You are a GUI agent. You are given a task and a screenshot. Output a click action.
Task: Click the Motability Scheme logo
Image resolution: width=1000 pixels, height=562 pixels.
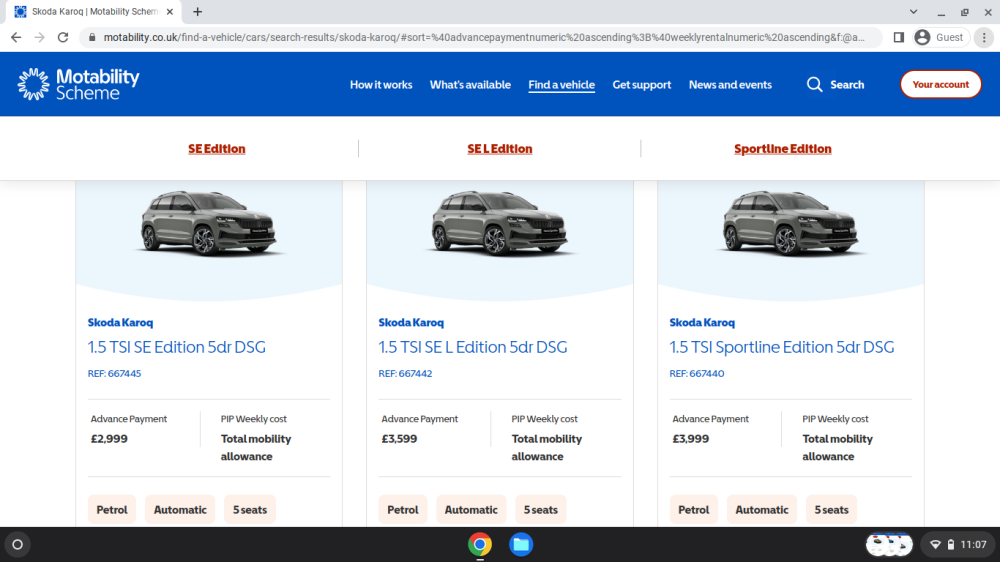[78, 84]
